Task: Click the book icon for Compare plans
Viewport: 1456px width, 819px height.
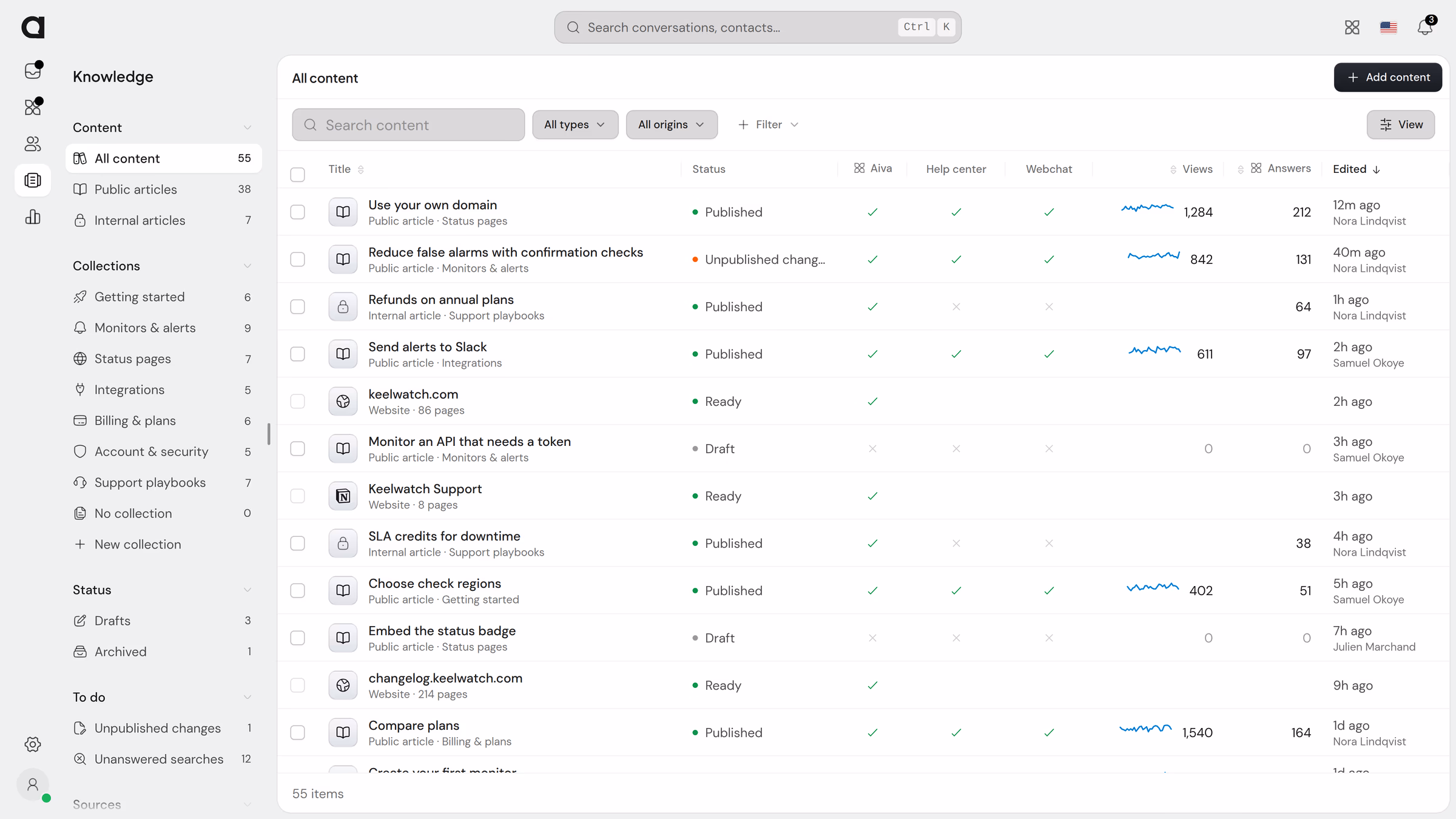Action: (x=343, y=732)
